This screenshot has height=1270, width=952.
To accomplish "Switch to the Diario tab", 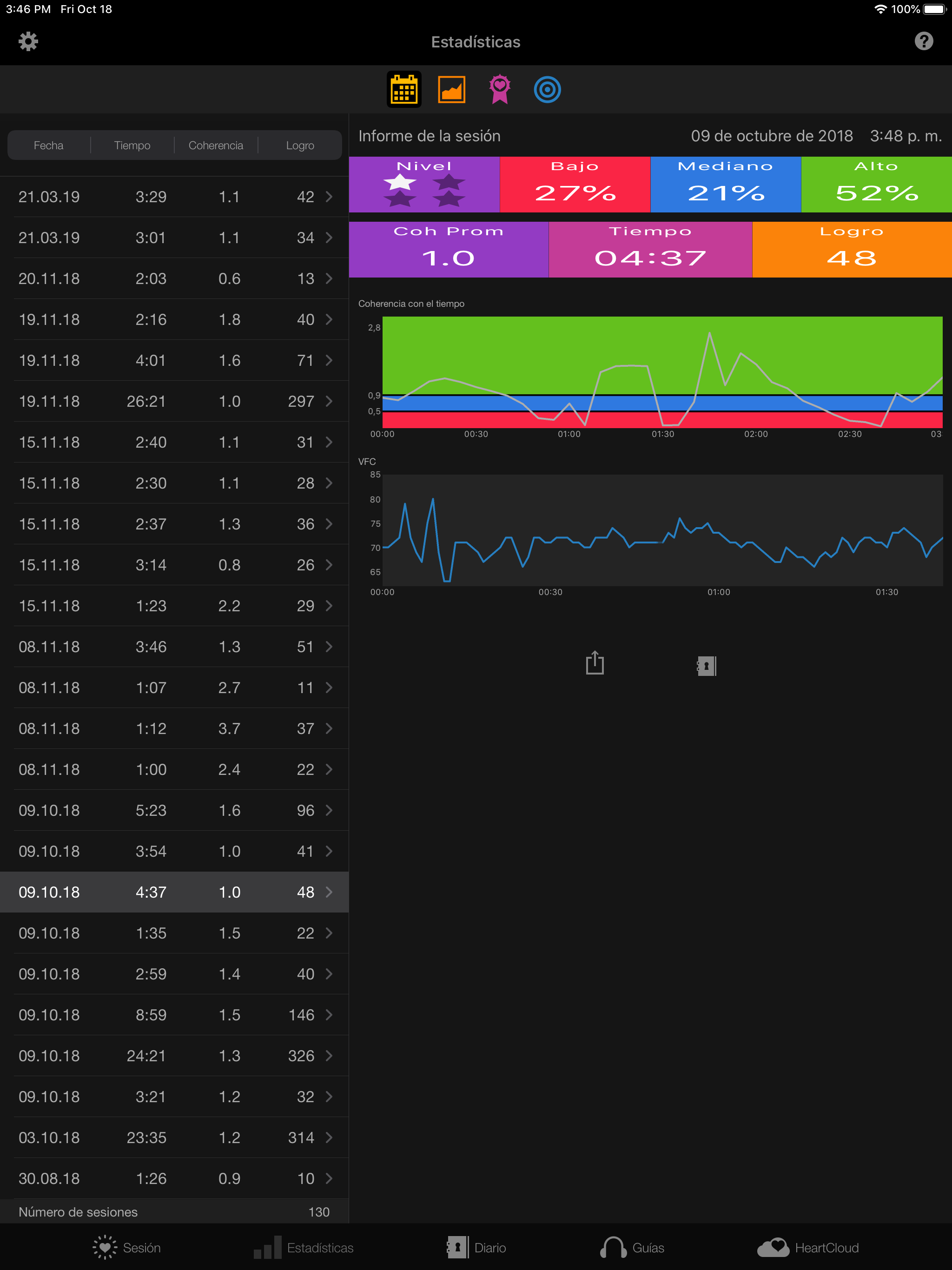I will click(476, 1247).
